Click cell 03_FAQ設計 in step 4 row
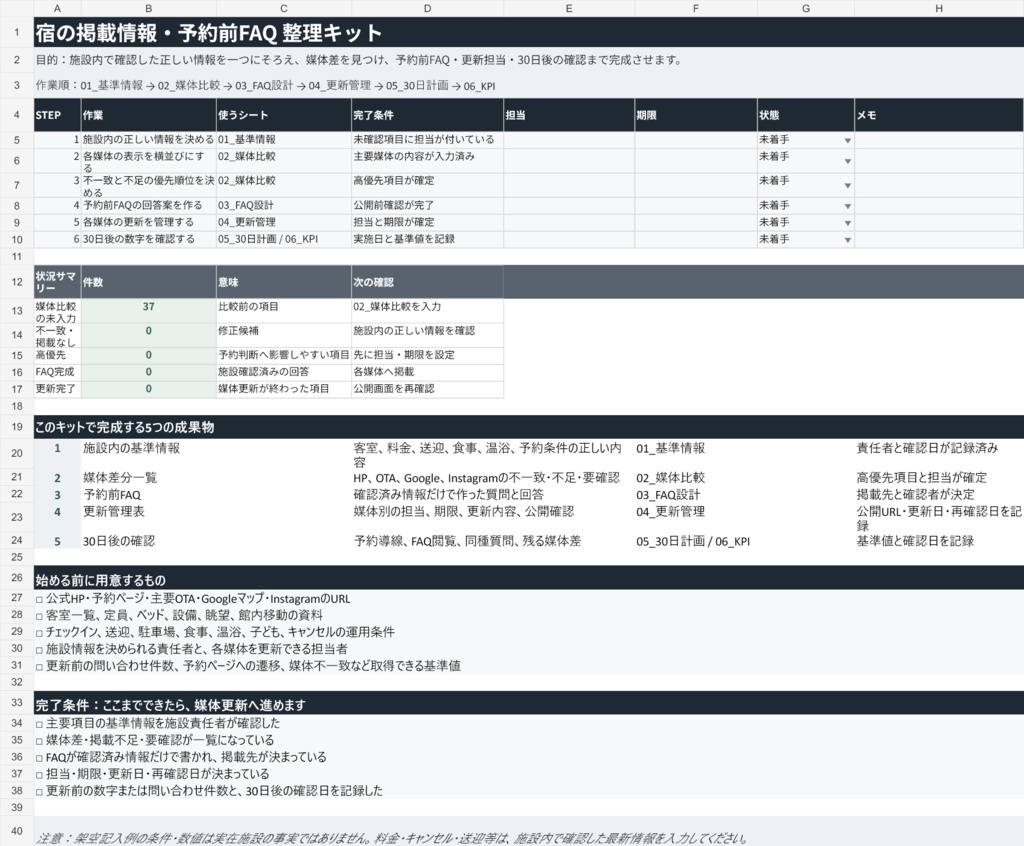The height and width of the screenshot is (846, 1024). (x=283, y=206)
